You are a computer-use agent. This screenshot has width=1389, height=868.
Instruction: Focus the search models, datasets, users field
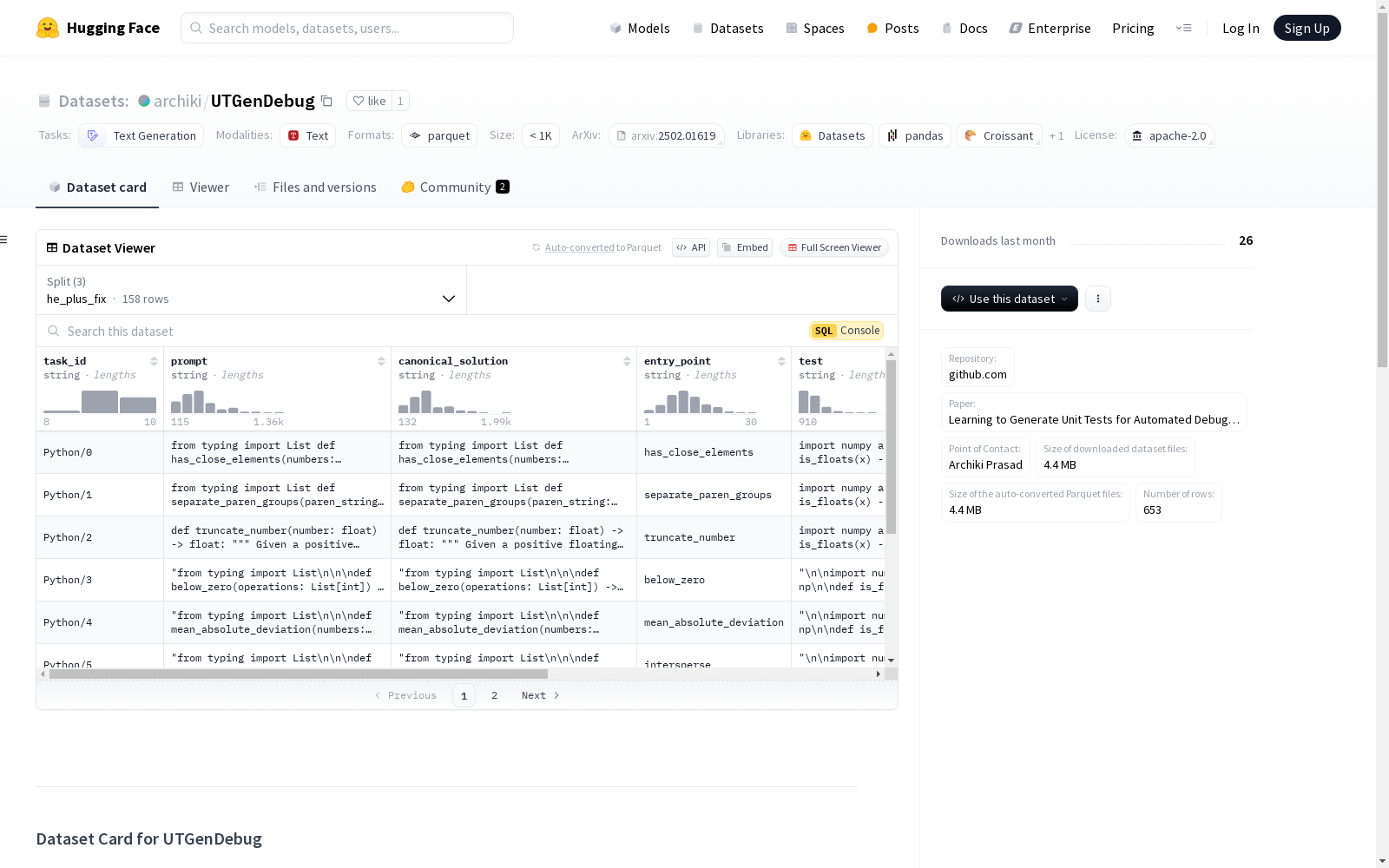click(347, 28)
